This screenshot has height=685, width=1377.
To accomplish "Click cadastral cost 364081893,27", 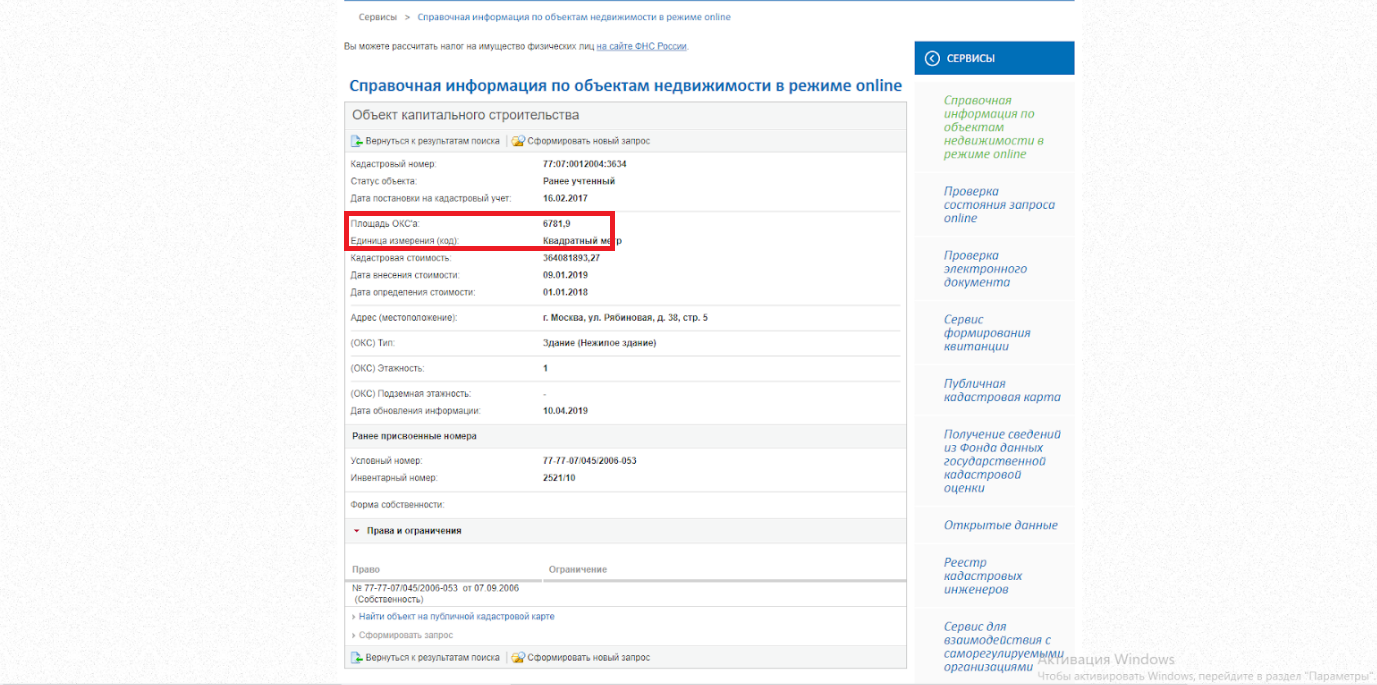I will click(x=572, y=258).
